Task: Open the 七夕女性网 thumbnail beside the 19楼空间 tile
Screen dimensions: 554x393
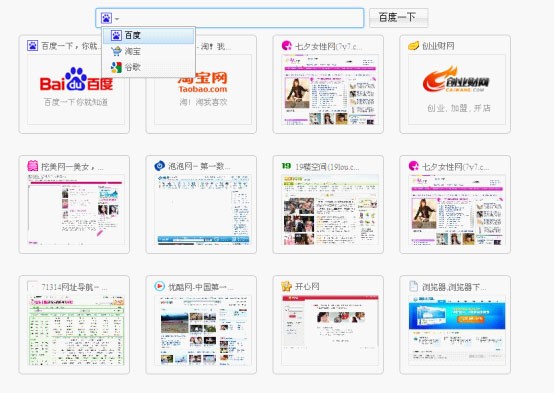Action: coord(456,210)
